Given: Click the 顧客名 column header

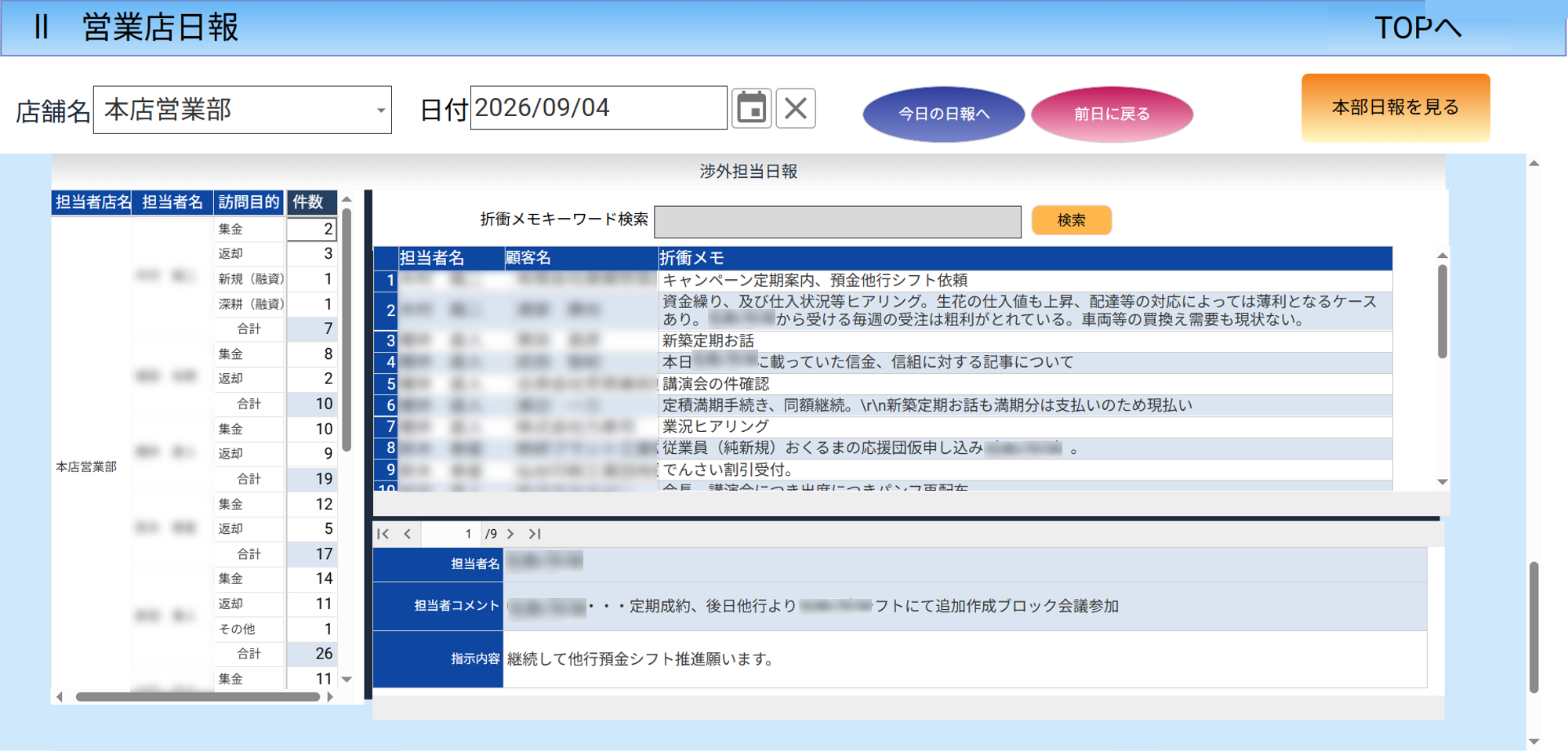Looking at the screenshot, I should pos(581,258).
